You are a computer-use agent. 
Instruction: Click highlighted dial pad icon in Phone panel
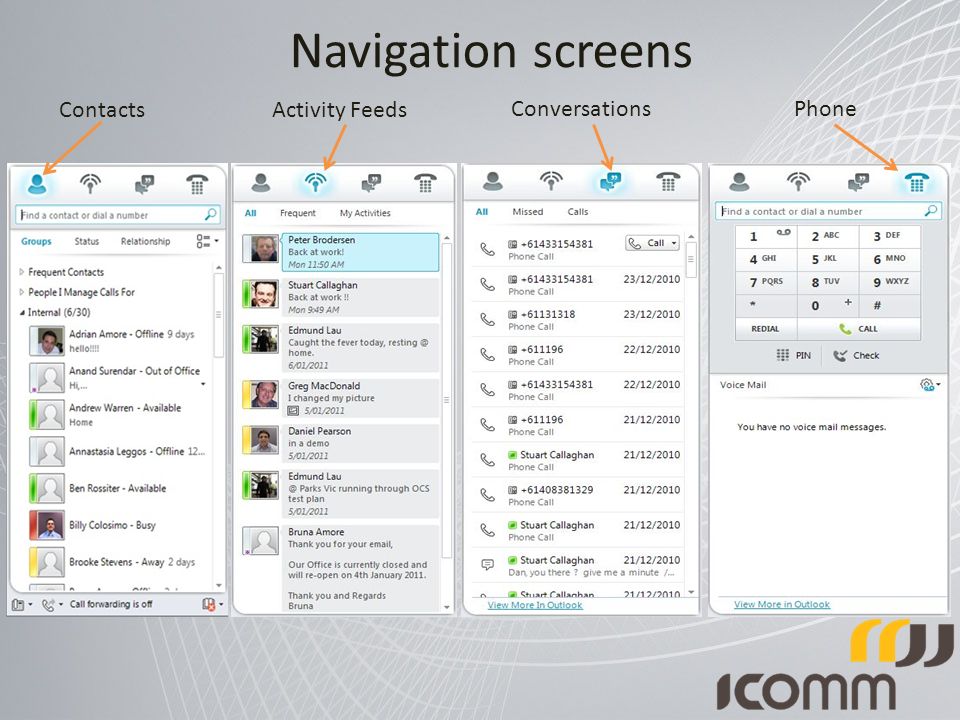tap(917, 182)
